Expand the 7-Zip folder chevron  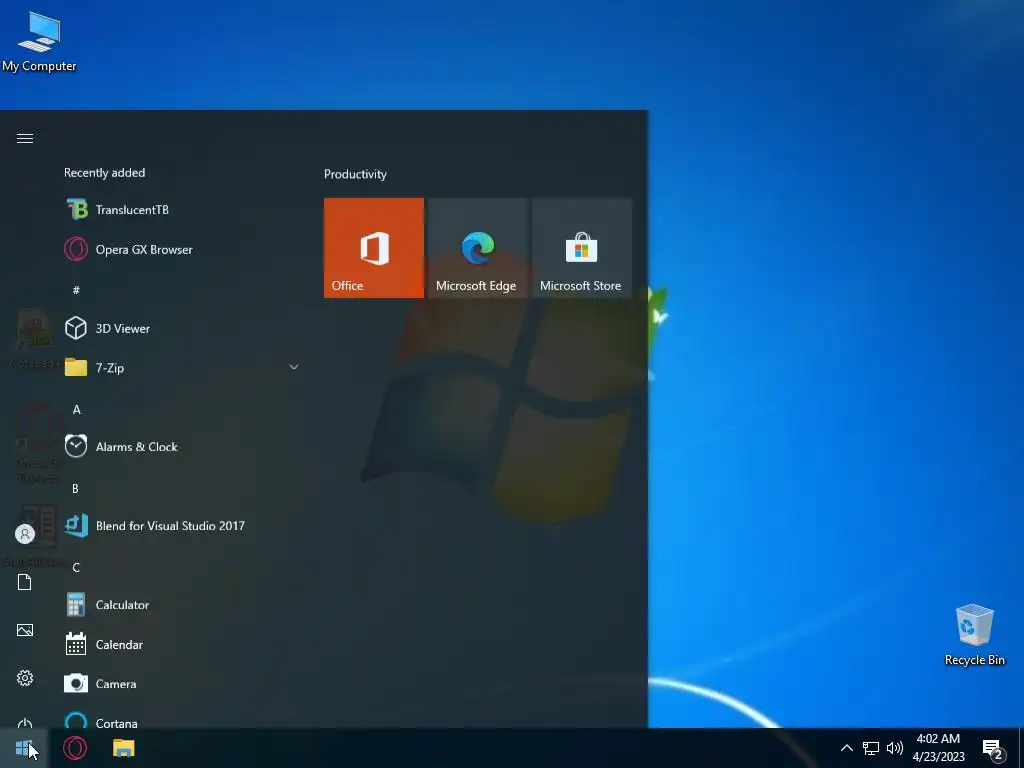[x=294, y=368]
